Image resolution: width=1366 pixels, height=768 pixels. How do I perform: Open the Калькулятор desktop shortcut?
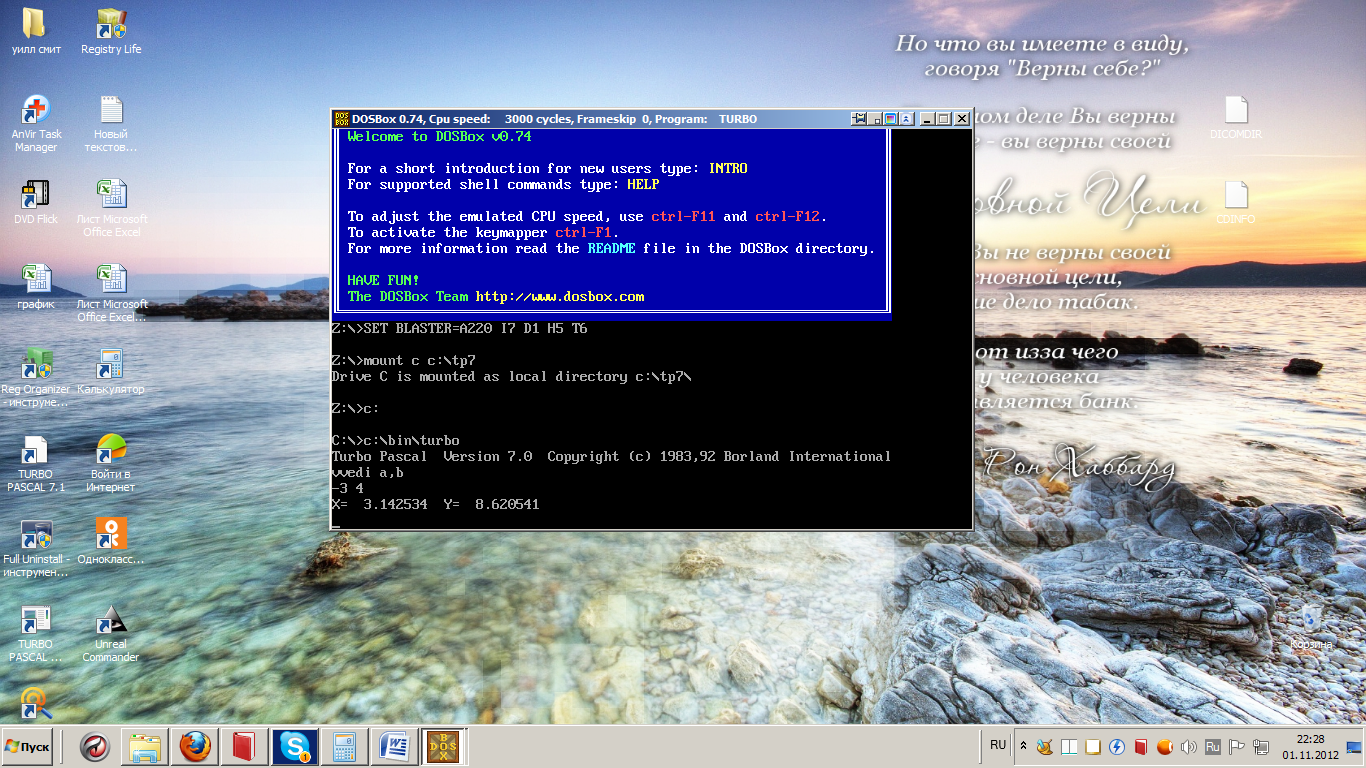click(111, 372)
